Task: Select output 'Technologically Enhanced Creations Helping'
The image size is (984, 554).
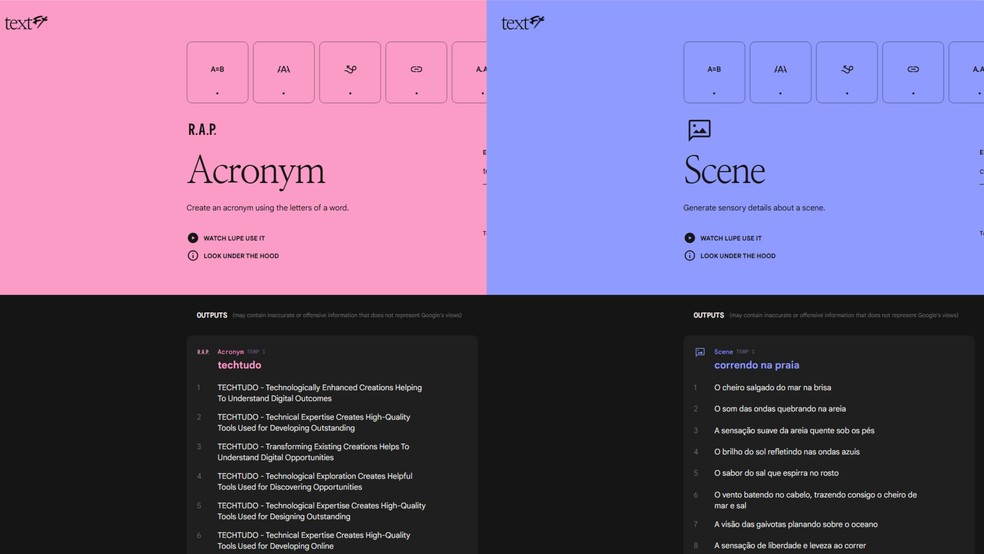Action: click(x=319, y=393)
